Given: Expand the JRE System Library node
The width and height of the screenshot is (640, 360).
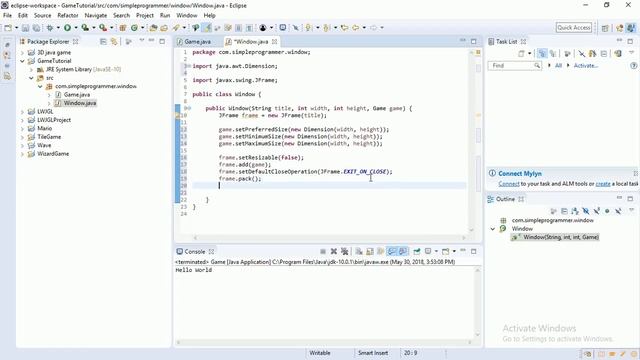Looking at the screenshot, I should point(31,69).
